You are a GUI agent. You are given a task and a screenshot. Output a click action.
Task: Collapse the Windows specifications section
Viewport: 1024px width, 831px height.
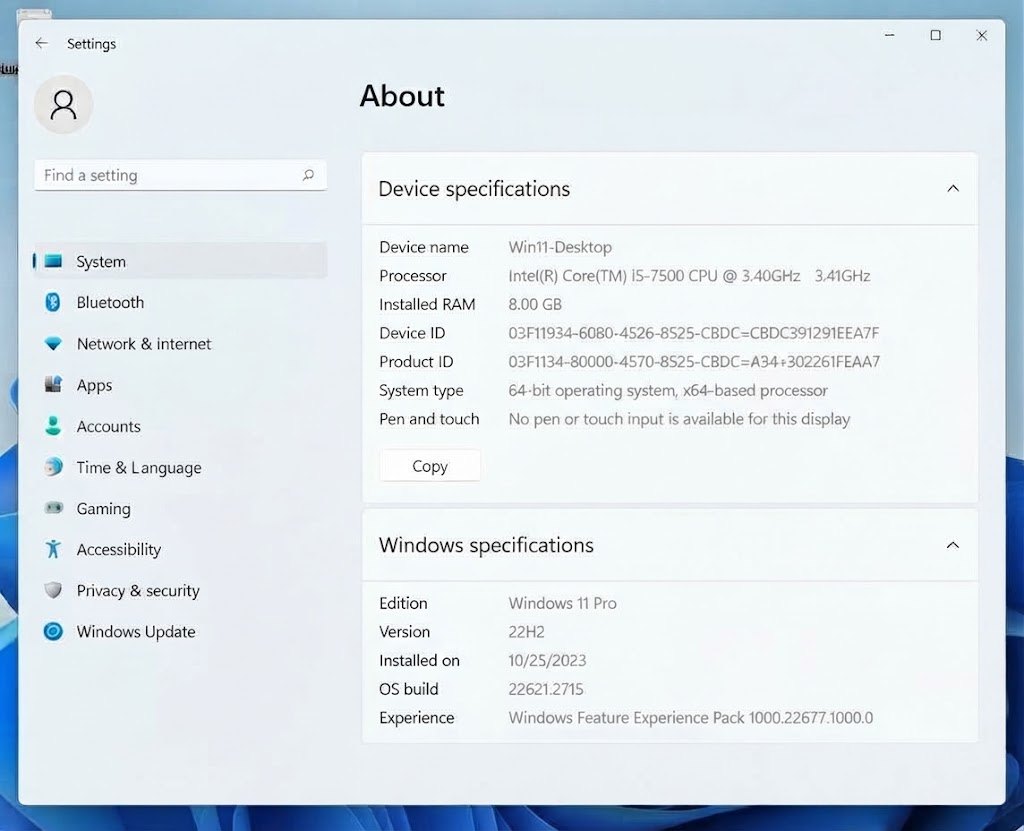coord(953,545)
